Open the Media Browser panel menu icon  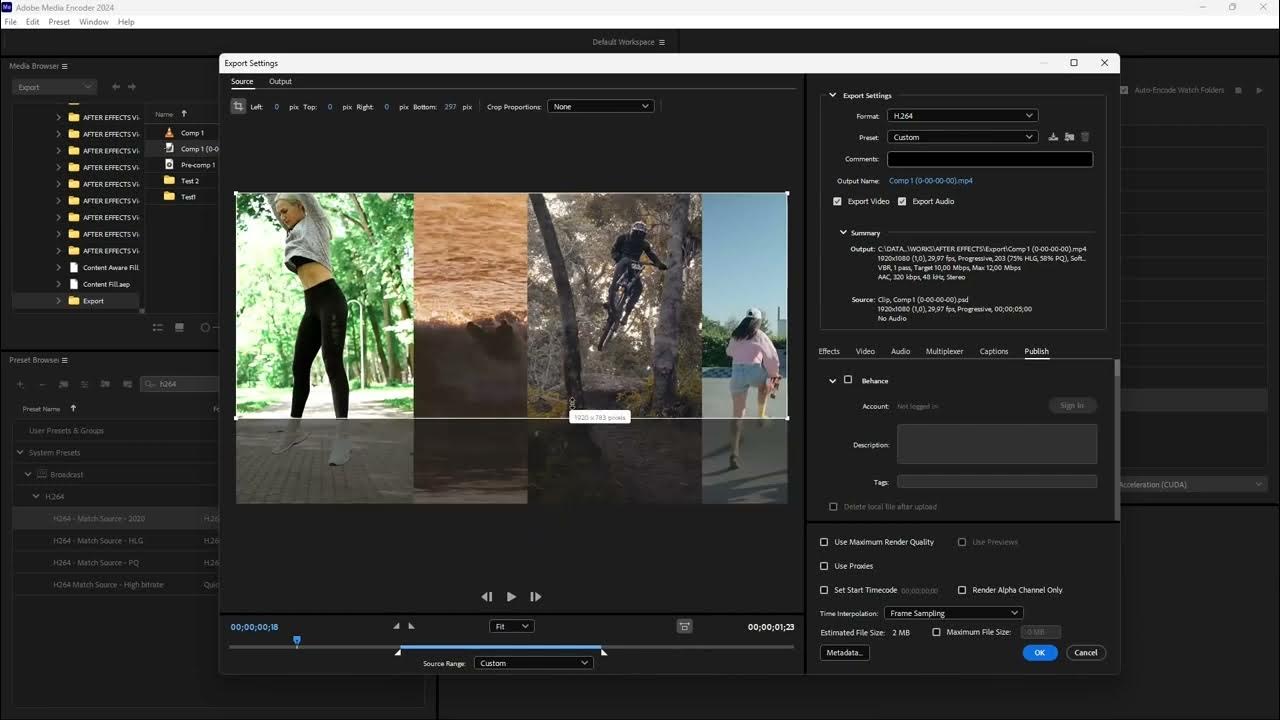pos(65,66)
